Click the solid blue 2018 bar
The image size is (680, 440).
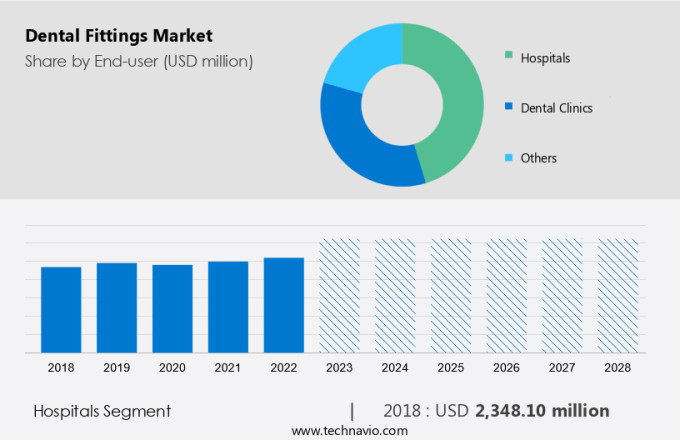pyautogui.click(x=61, y=309)
